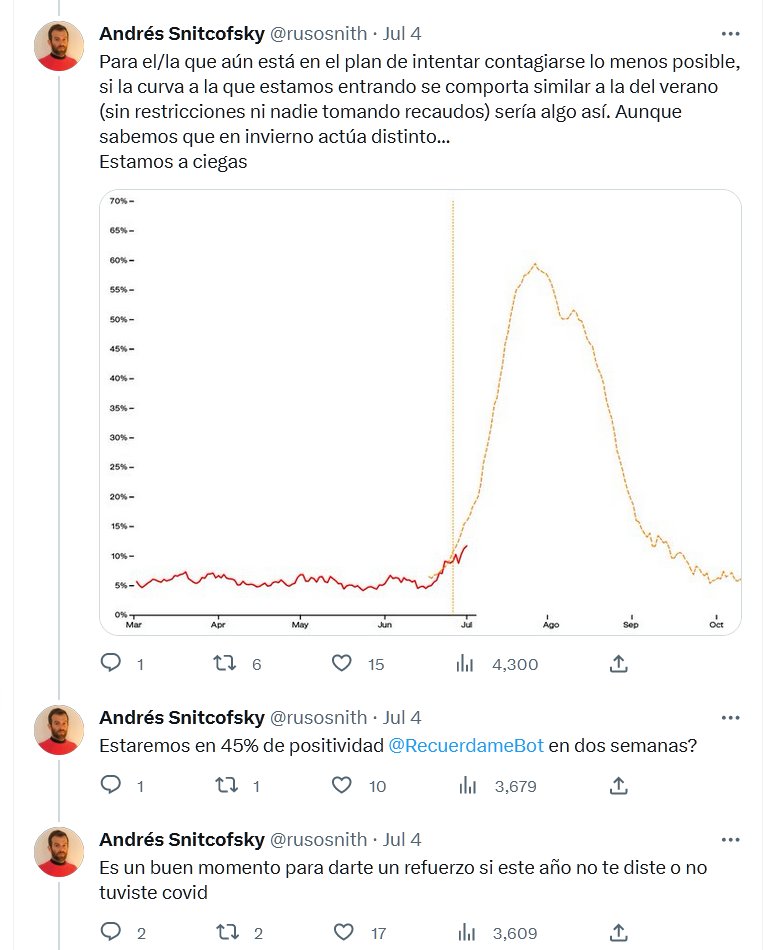Click the avatar beside the RecuerdameBot tweet
The width and height of the screenshot is (780, 950).
click(58, 729)
